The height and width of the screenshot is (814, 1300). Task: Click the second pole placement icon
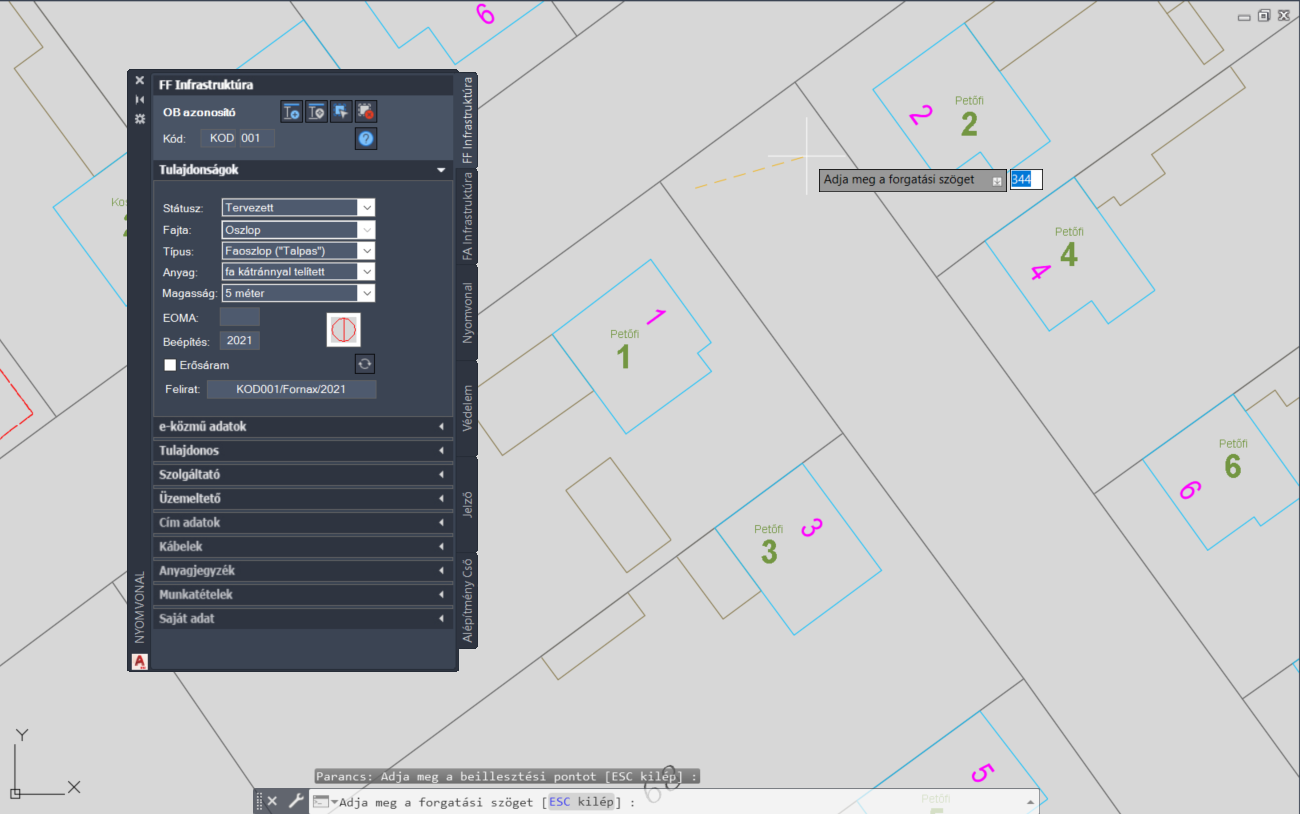[x=316, y=112]
